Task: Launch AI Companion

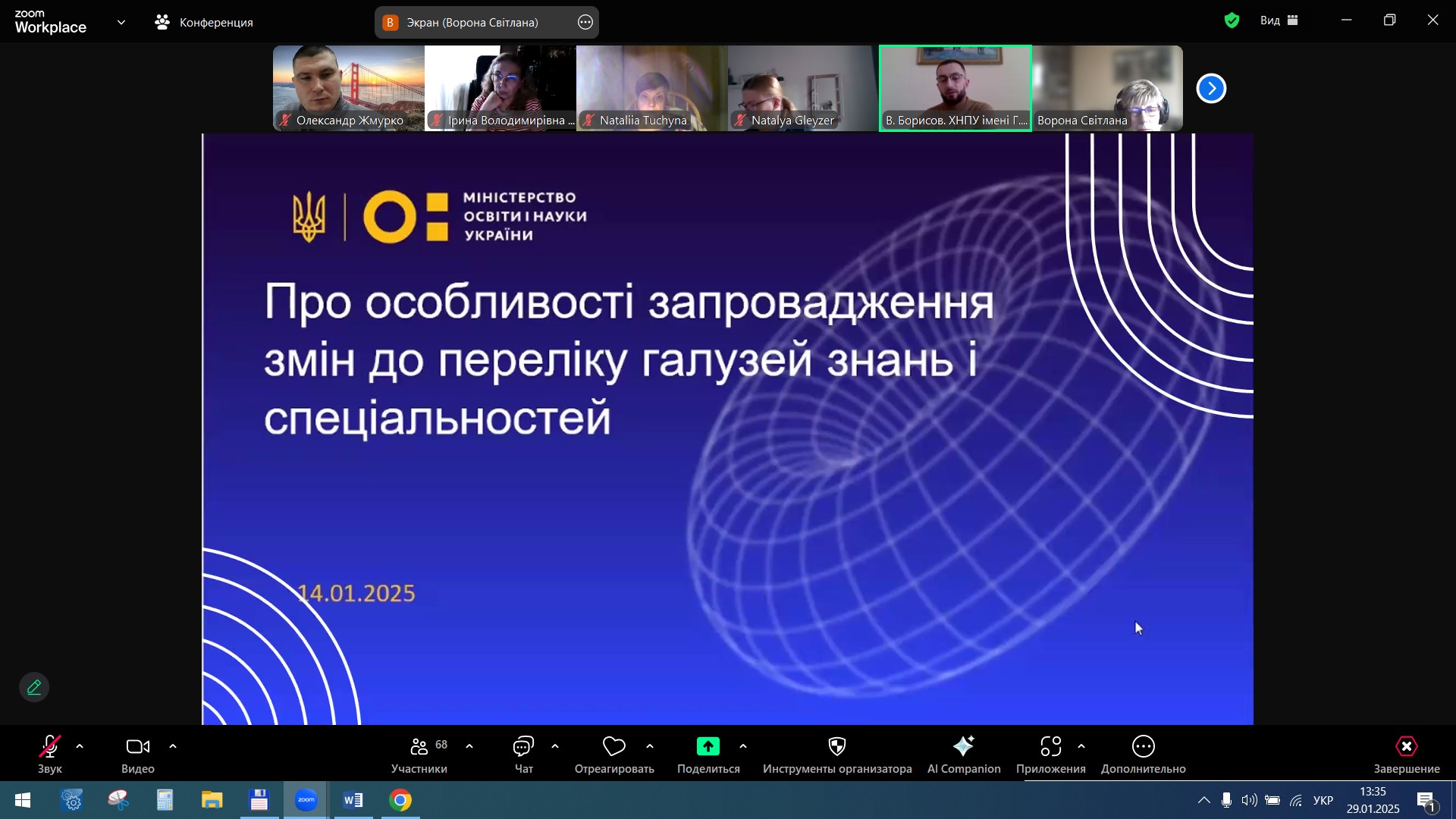Action: coord(964,754)
